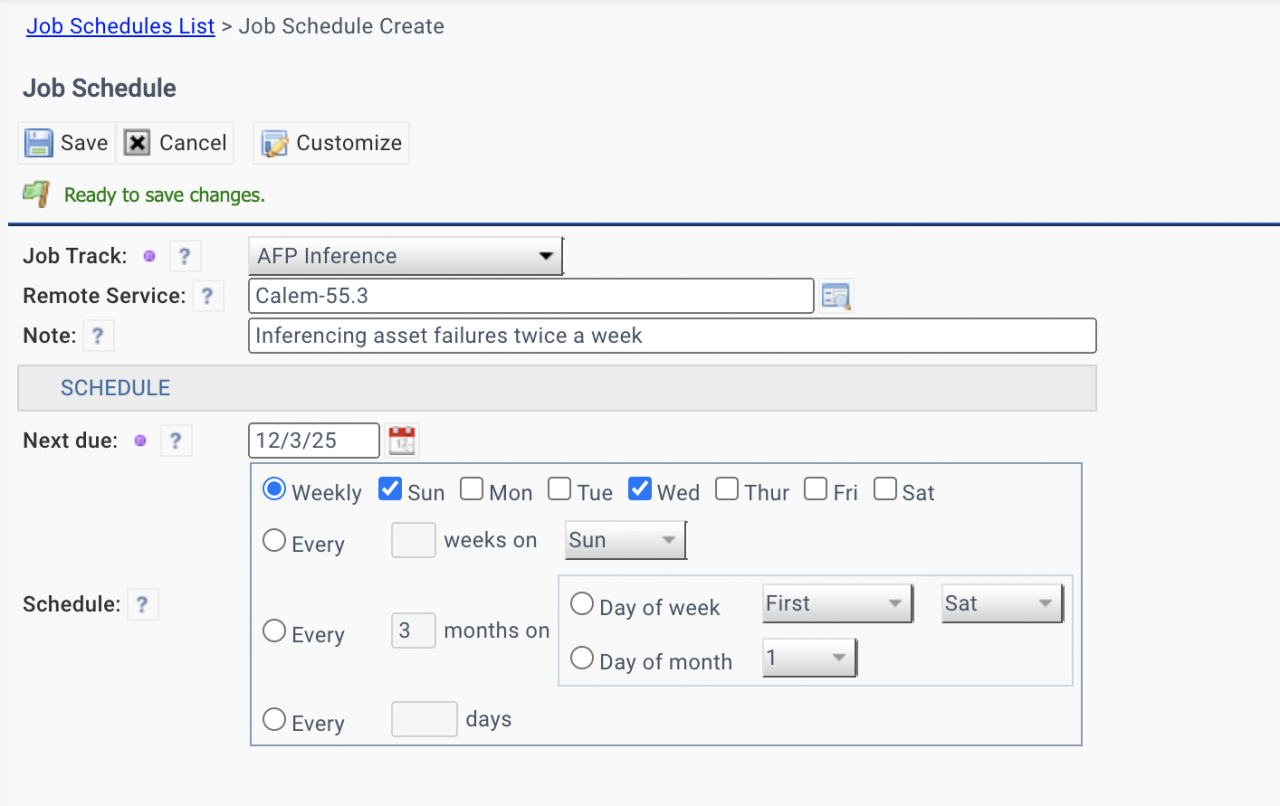Click the Save disk icon
Viewport: 1280px width, 806px height.
(39, 143)
